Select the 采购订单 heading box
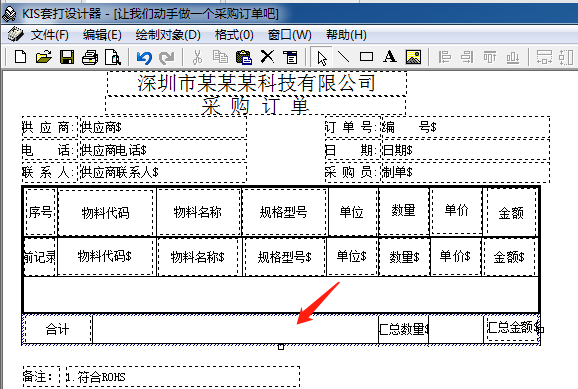 pyautogui.click(x=255, y=105)
